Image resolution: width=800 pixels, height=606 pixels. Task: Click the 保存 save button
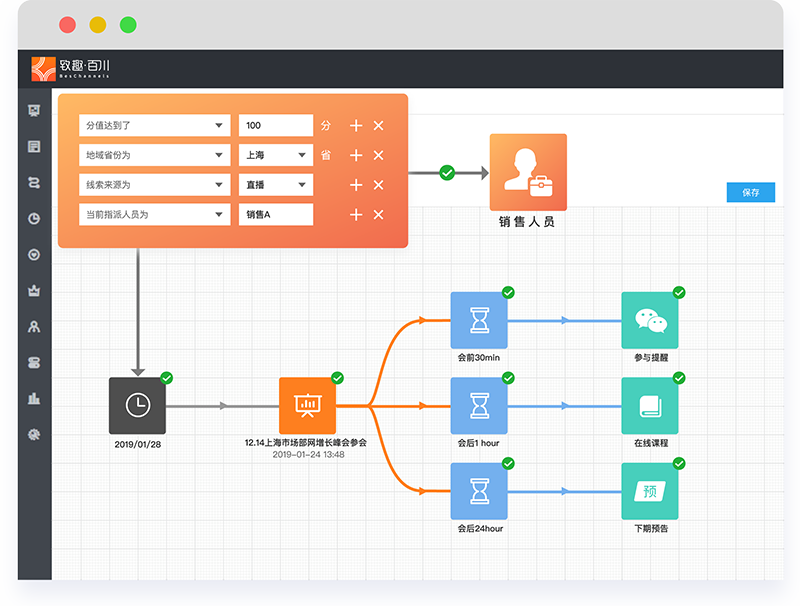click(x=750, y=193)
